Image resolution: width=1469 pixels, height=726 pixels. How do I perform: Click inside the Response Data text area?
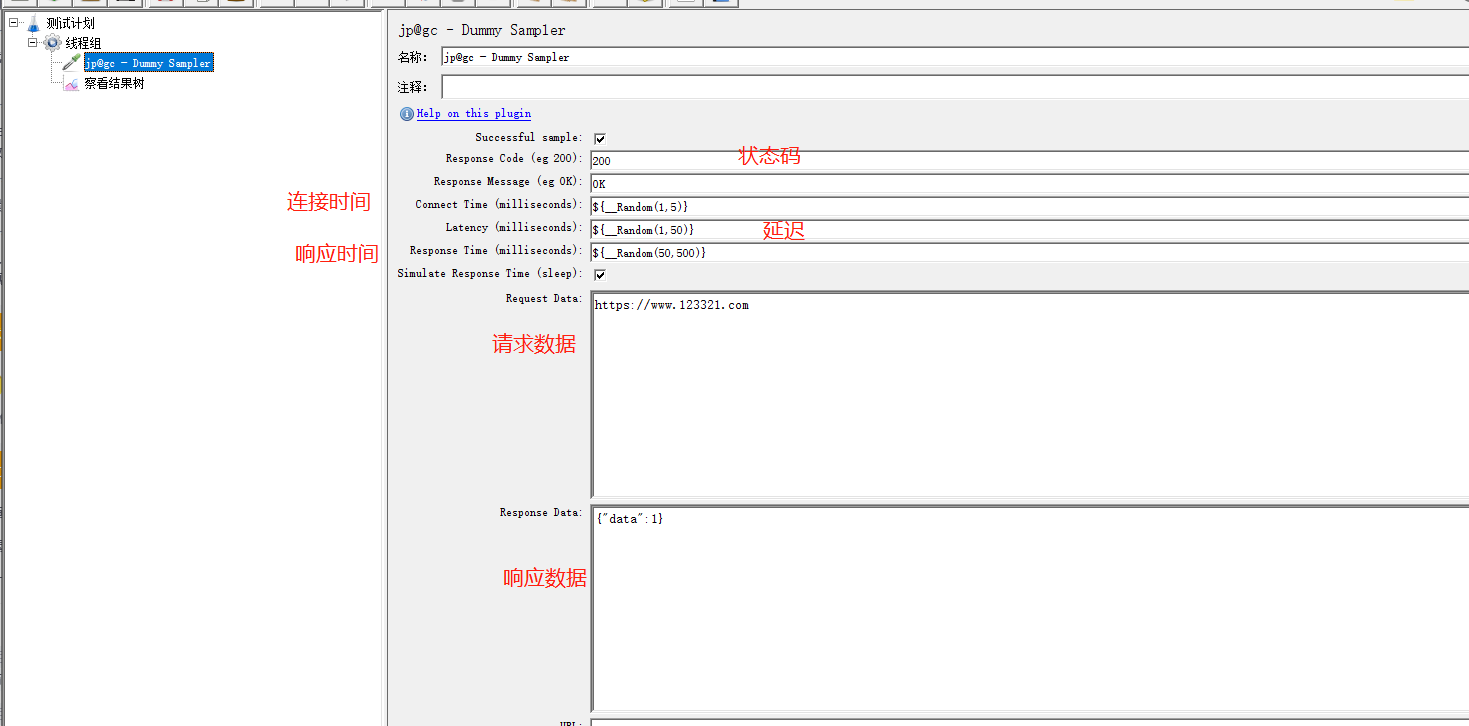(x=1030, y=609)
